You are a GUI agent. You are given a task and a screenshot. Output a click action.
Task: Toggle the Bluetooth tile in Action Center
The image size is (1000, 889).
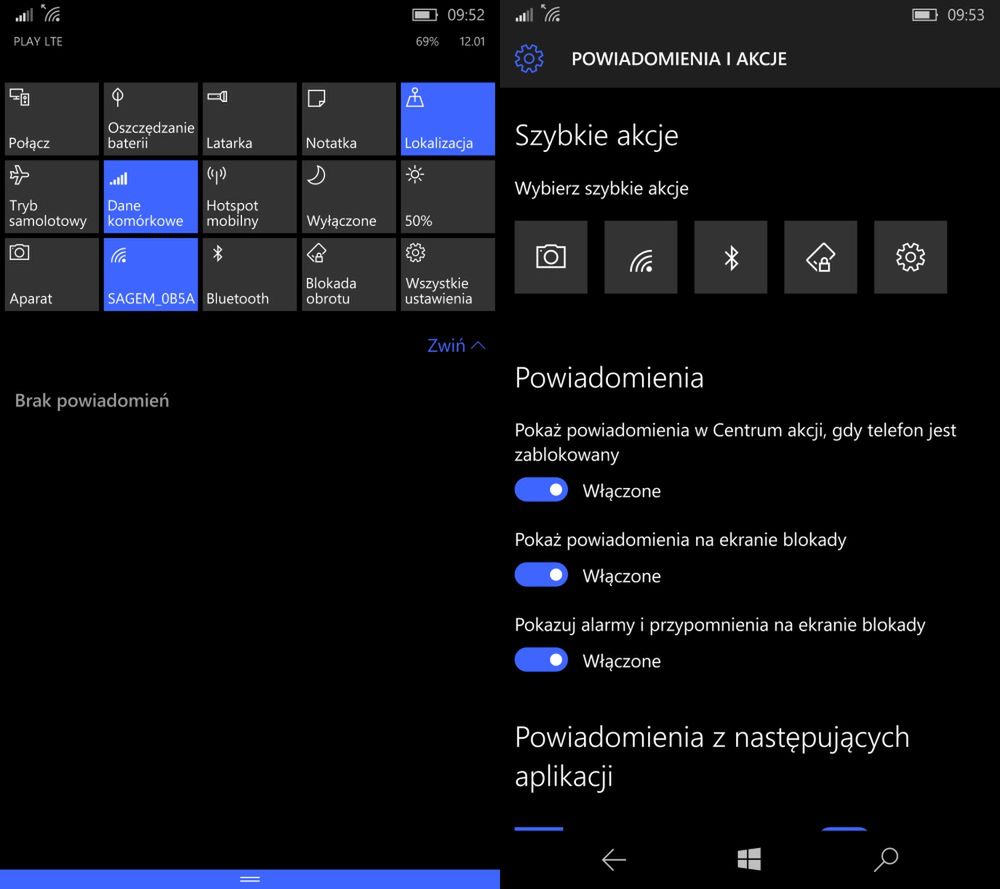[x=249, y=274]
